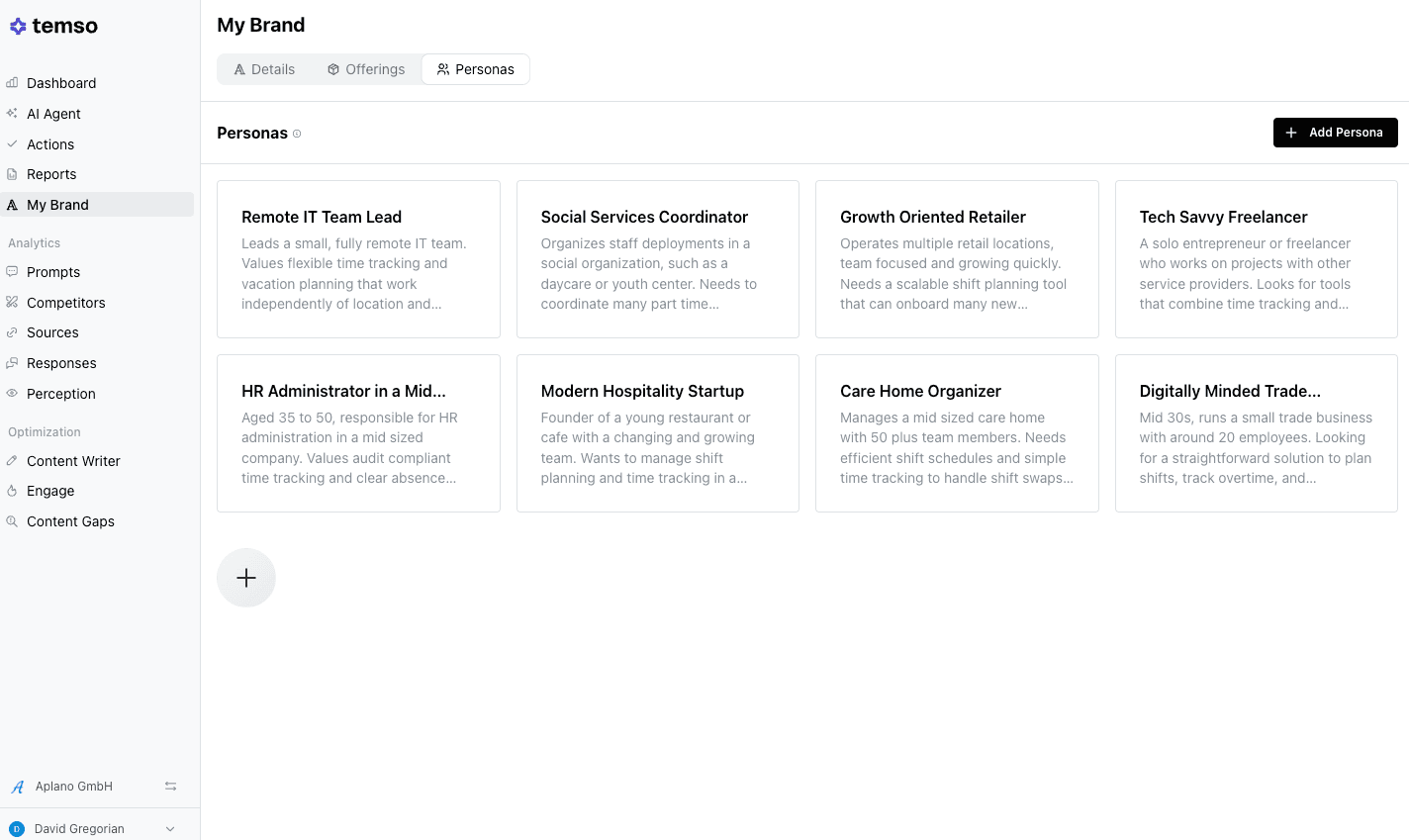The height and width of the screenshot is (840, 1409).
Task: Click the Add Persona button
Action: [x=1335, y=133]
